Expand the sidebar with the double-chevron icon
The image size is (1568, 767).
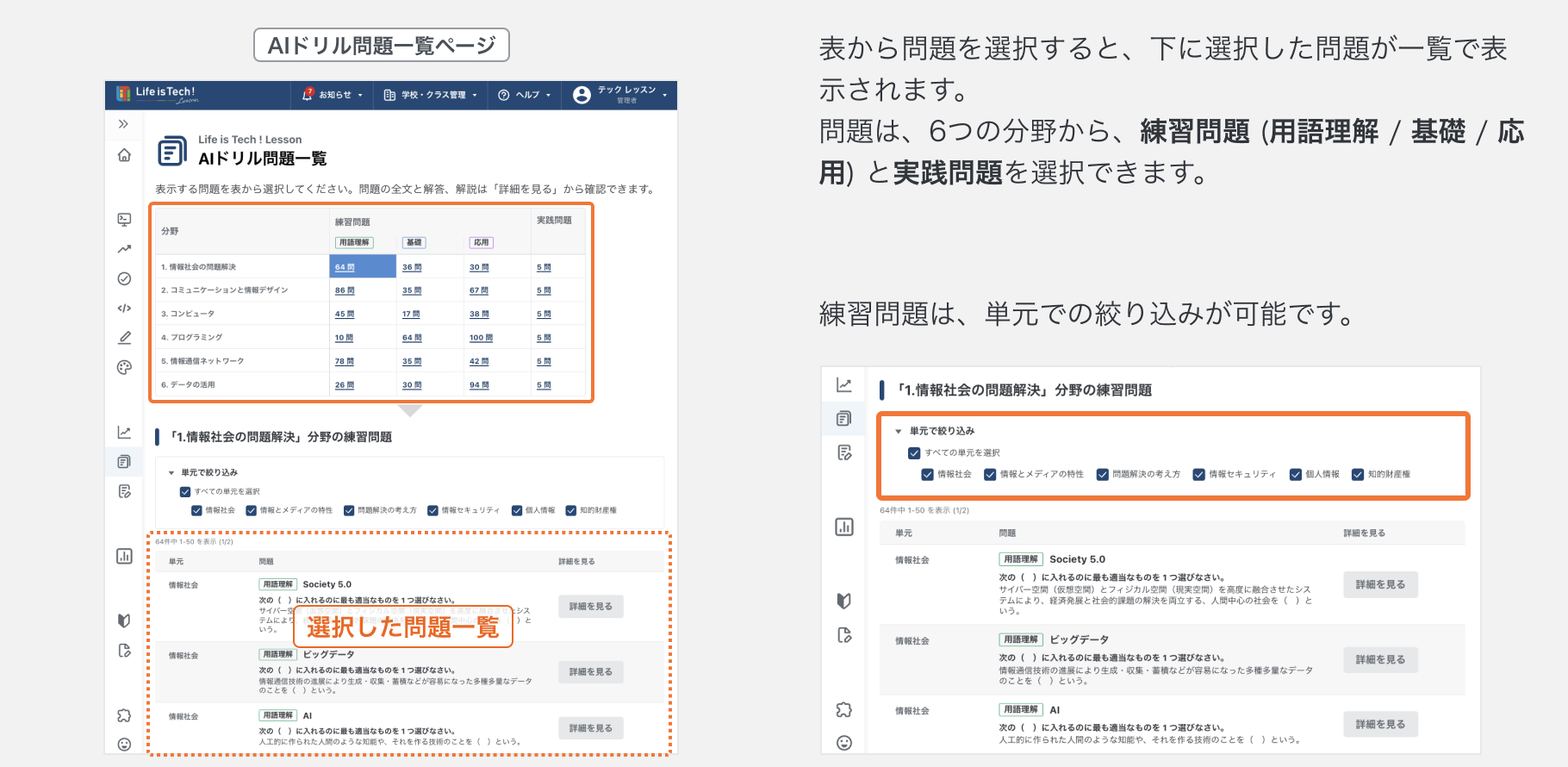pyautogui.click(x=123, y=124)
